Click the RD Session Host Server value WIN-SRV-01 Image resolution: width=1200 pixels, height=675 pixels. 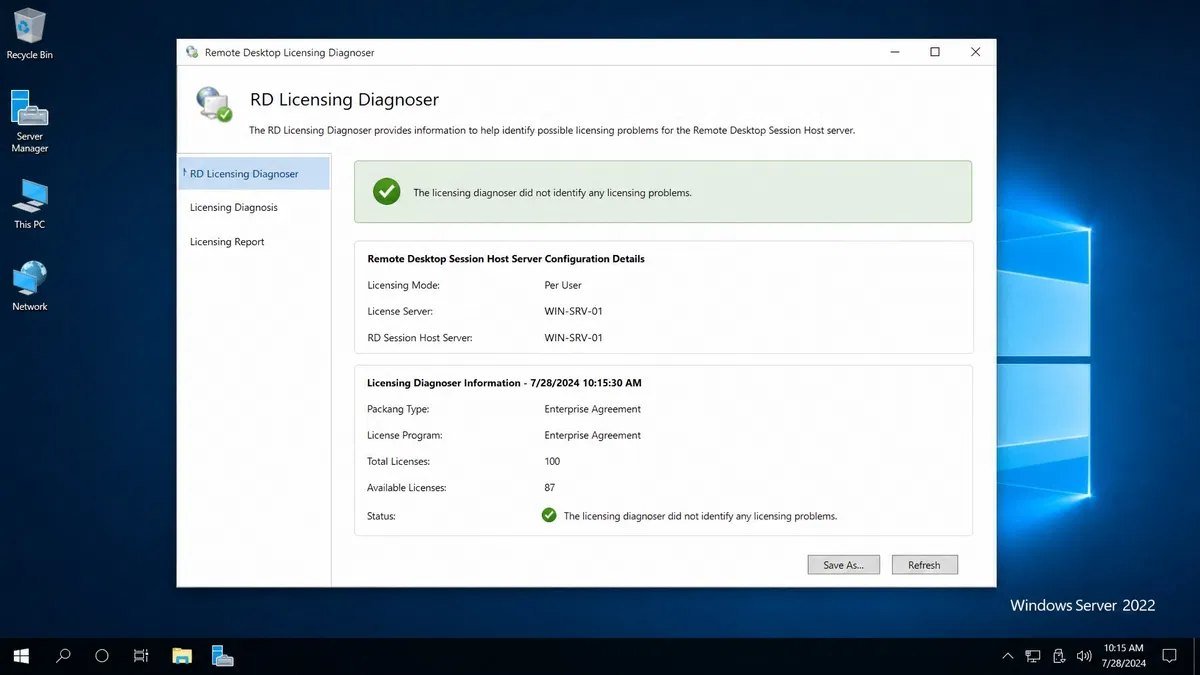coord(573,337)
